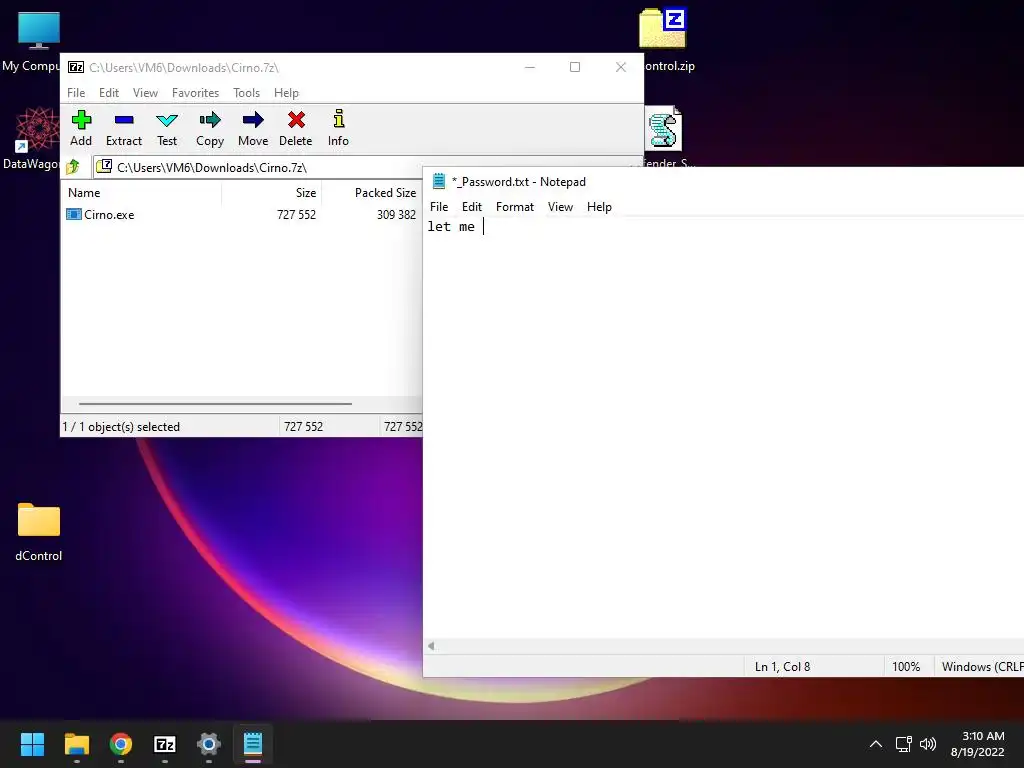Image resolution: width=1024 pixels, height=768 pixels.
Task: Click the '1 / 1 object(s) selected' status text
Action: click(121, 426)
